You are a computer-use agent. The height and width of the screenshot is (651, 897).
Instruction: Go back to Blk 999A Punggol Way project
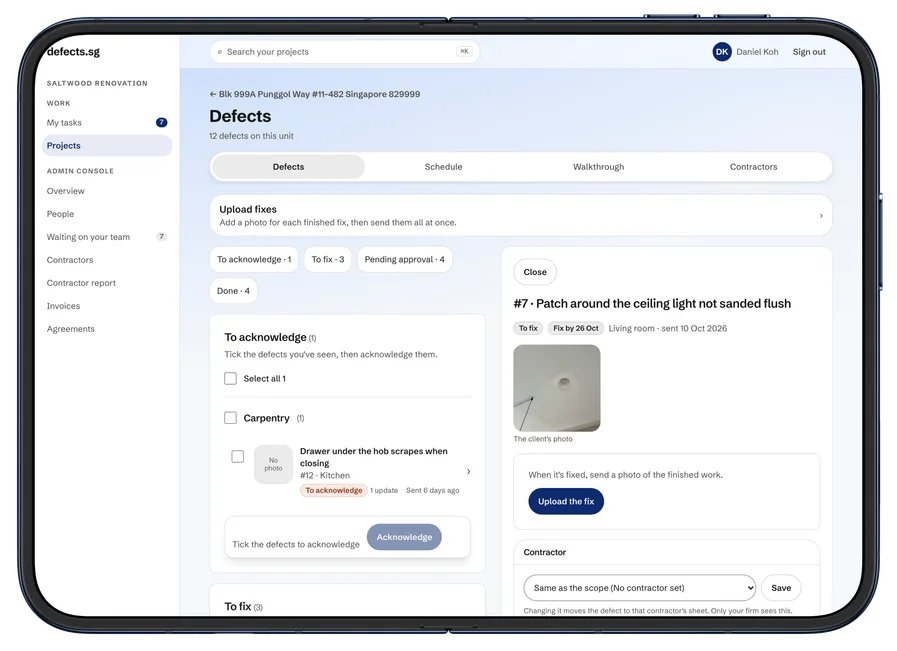(x=315, y=94)
